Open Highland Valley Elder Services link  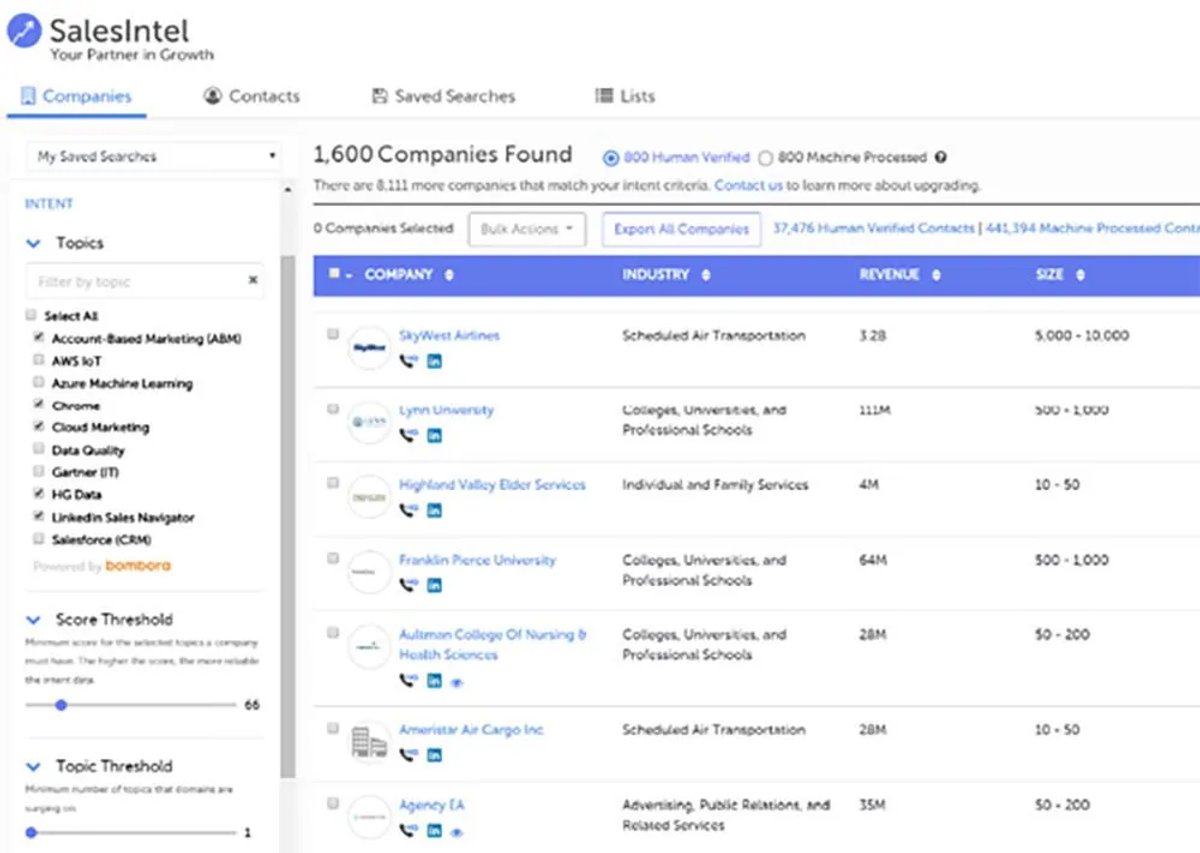click(492, 484)
